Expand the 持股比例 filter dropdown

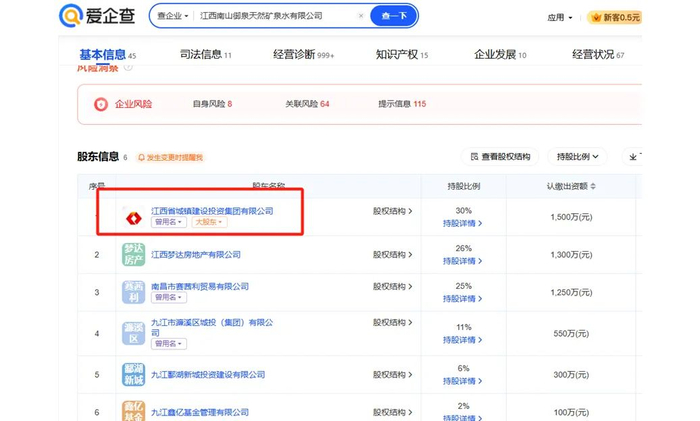(x=581, y=157)
